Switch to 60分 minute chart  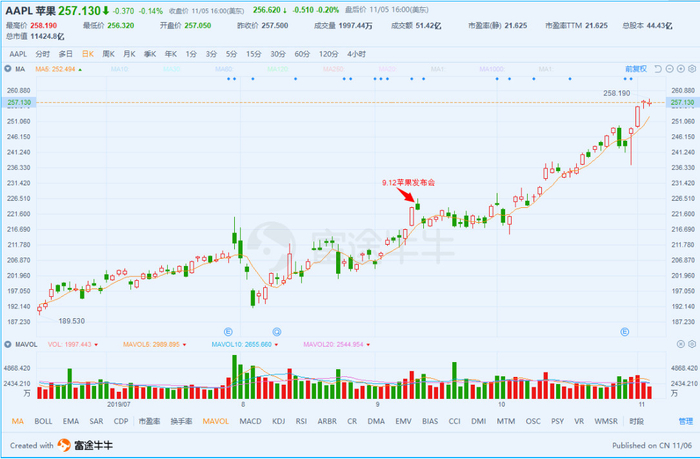pos(302,54)
